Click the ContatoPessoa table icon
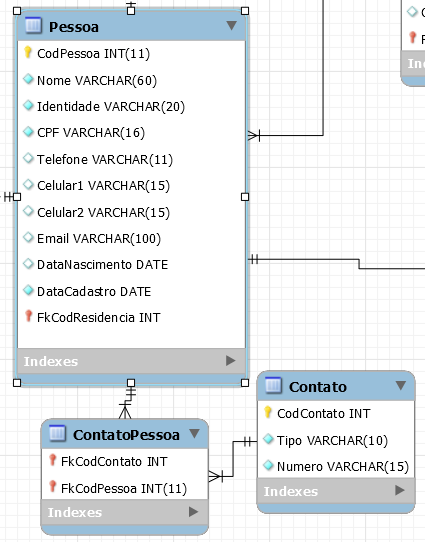Screen dimensions: 425x542 click(57, 433)
